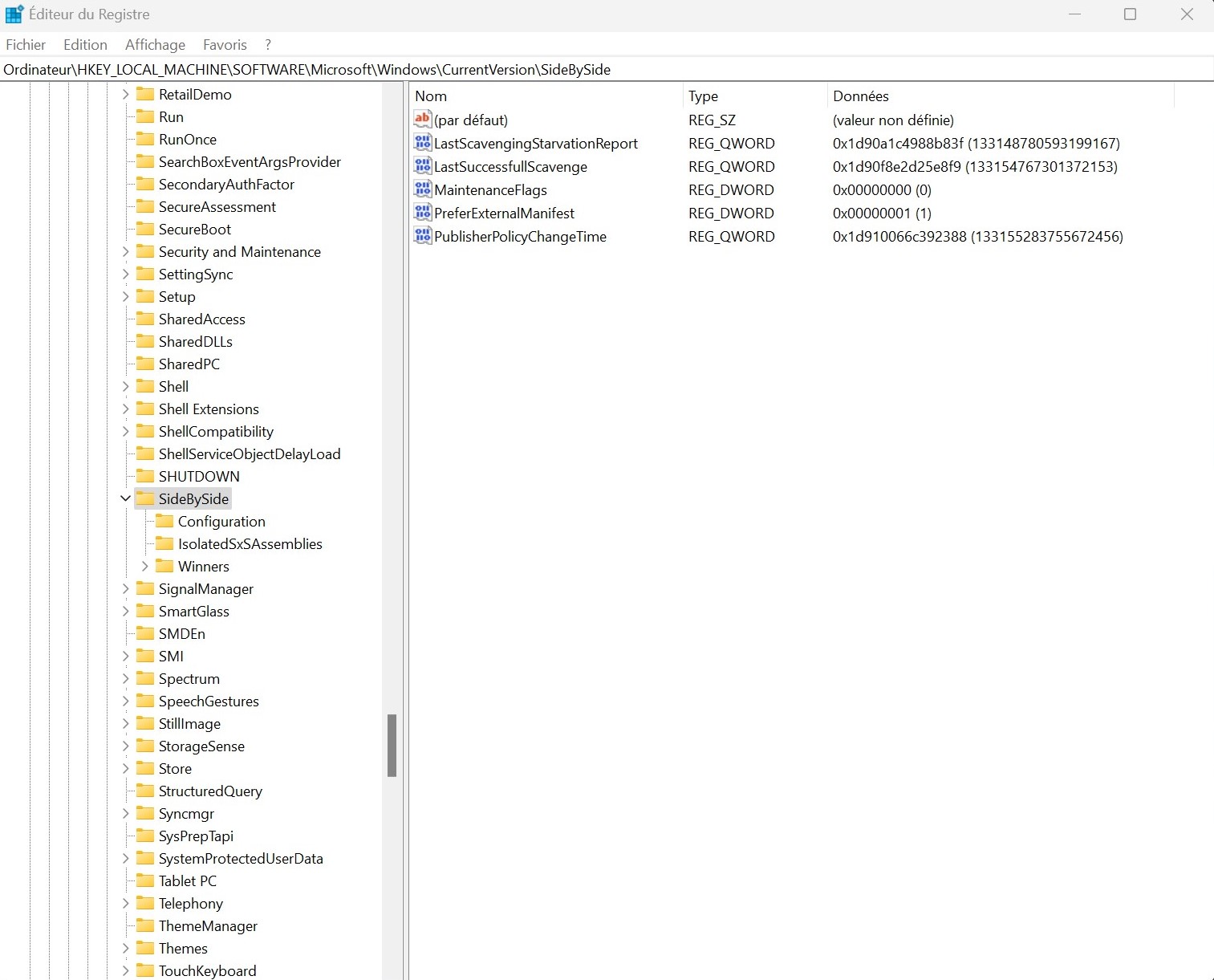The width and height of the screenshot is (1214, 980).
Task: Click the Registry Editor app icon in title bar
Action: 14,14
